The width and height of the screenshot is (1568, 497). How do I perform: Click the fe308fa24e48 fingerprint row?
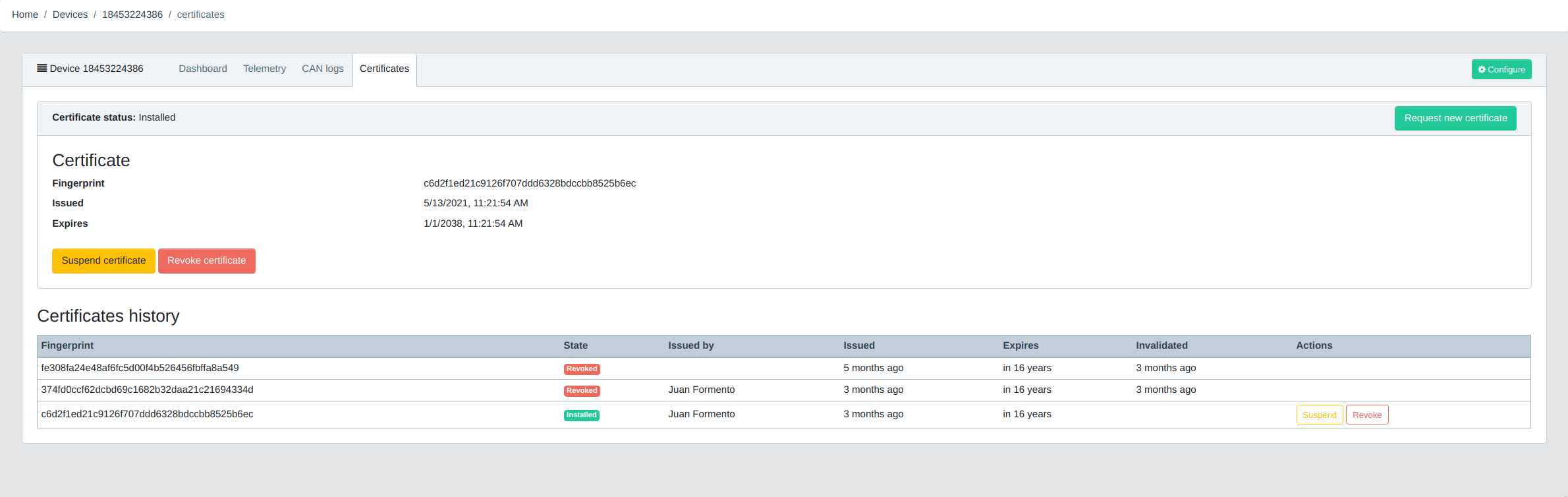140,368
